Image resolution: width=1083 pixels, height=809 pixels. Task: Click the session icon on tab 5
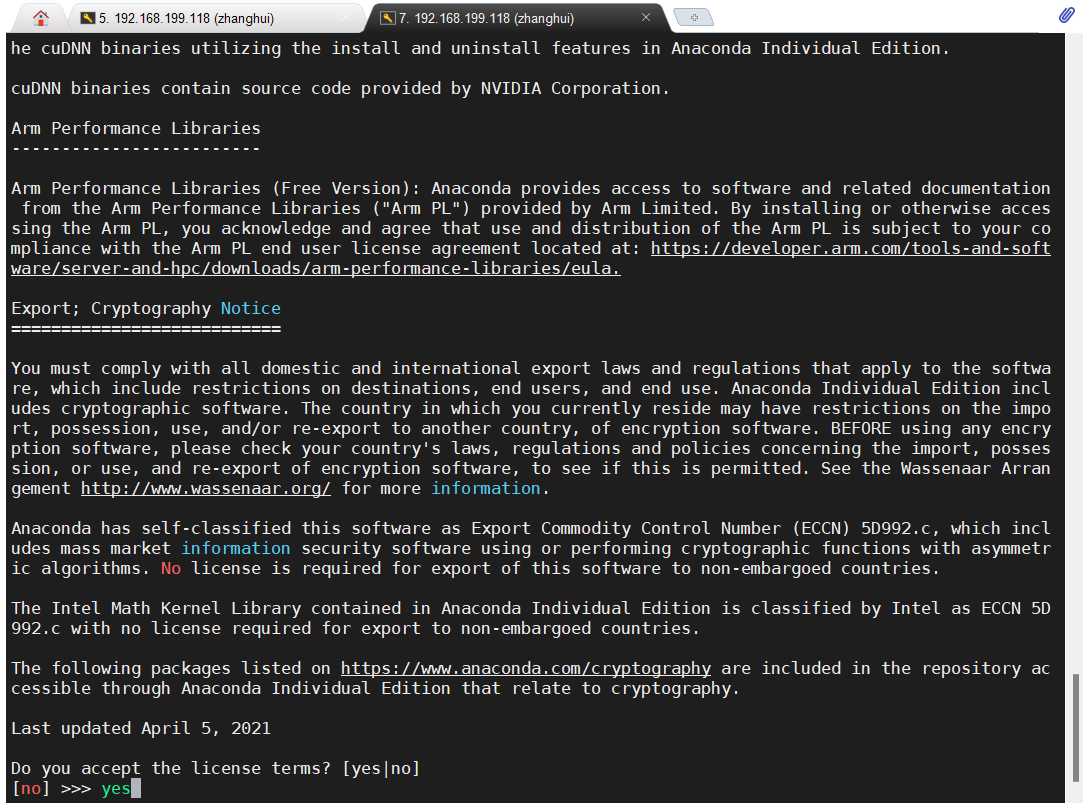click(87, 18)
